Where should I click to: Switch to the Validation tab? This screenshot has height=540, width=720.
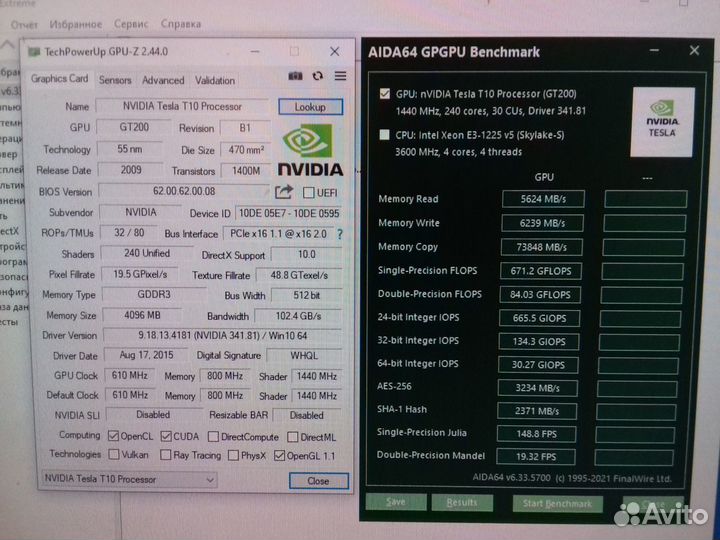[214, 81]
